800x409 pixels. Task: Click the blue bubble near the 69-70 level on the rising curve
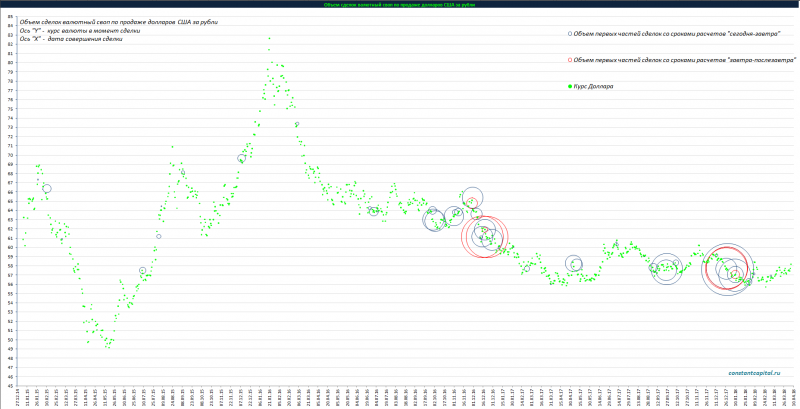[242, 158]
